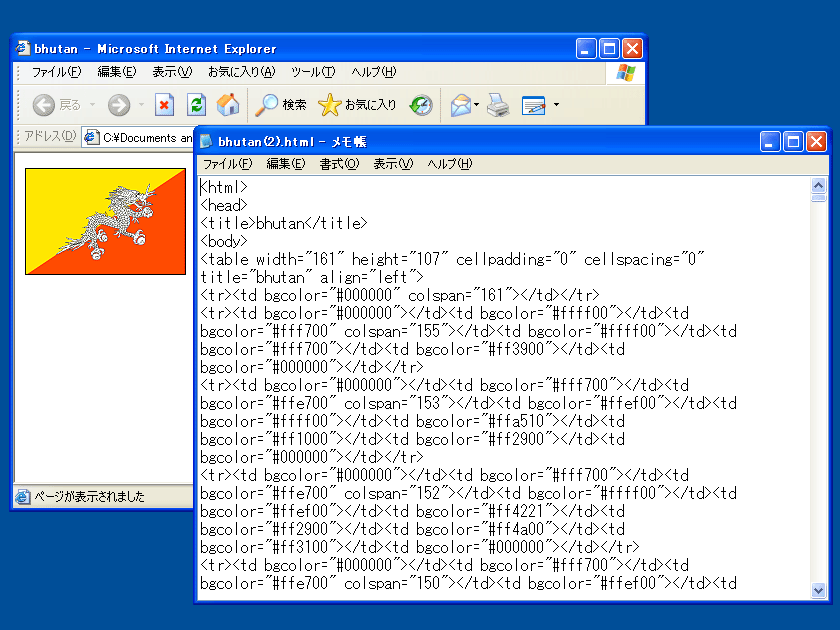Open Favorites (お気に入り) star button
The image size is (840, 630).
click(357, 105)
